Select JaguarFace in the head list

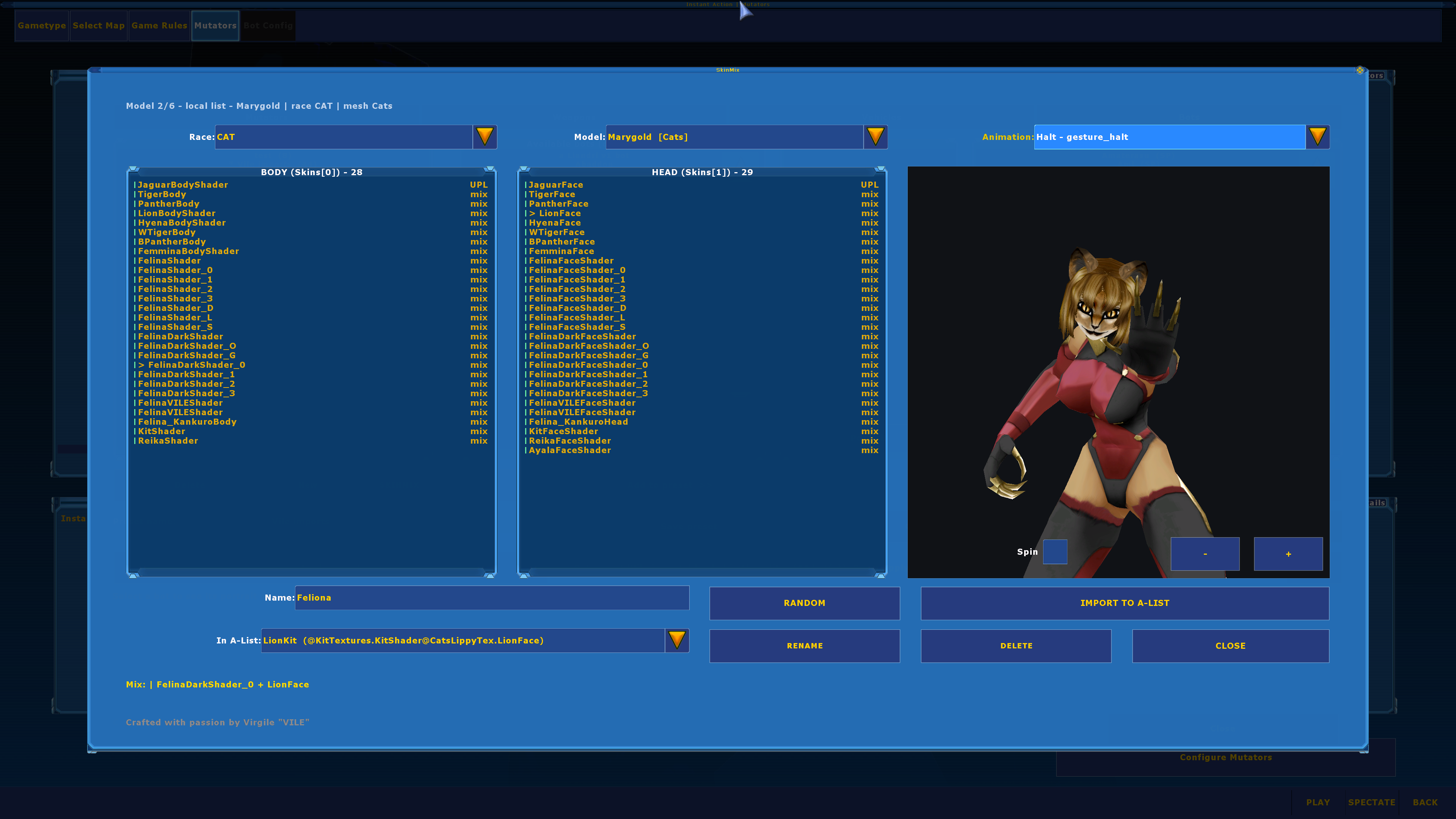pos(701,185)
